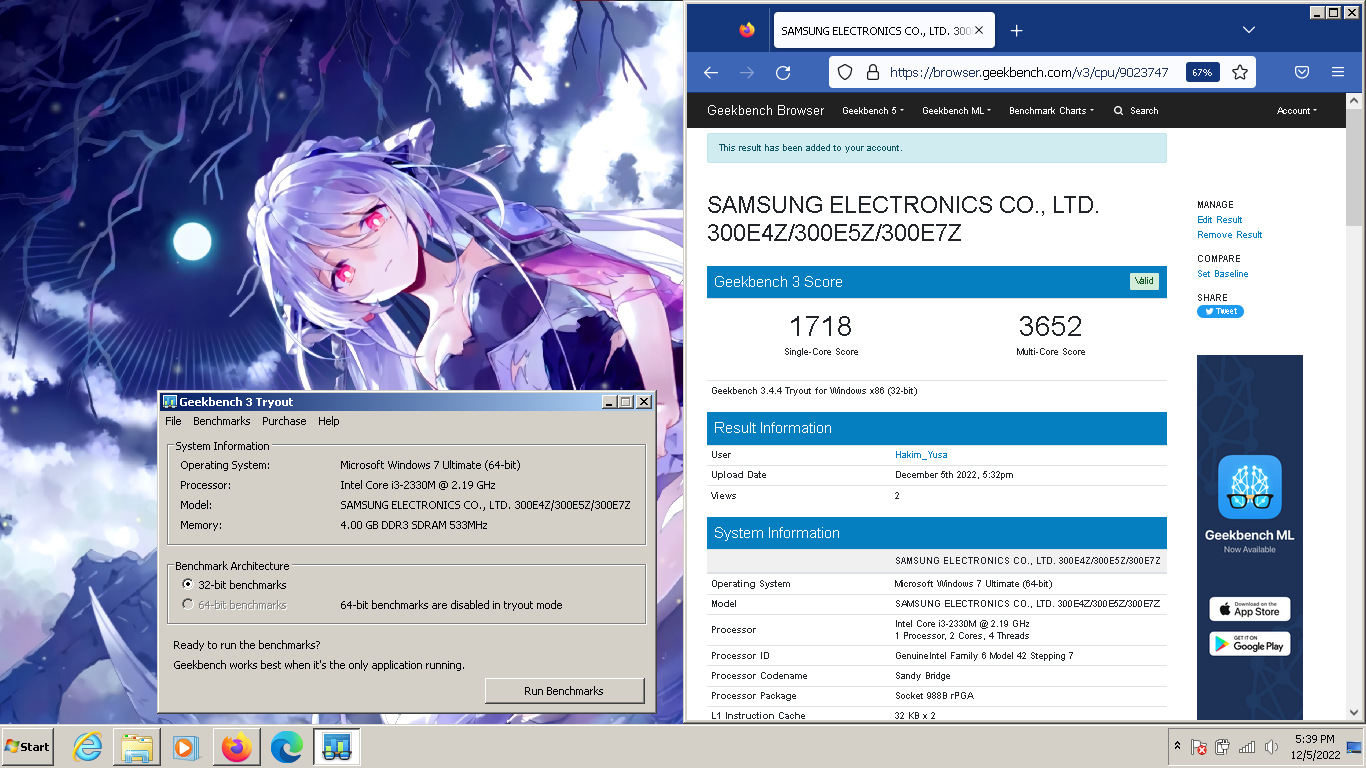
Task: Open the Help menu in Geekbench 3
Action: 329,422
